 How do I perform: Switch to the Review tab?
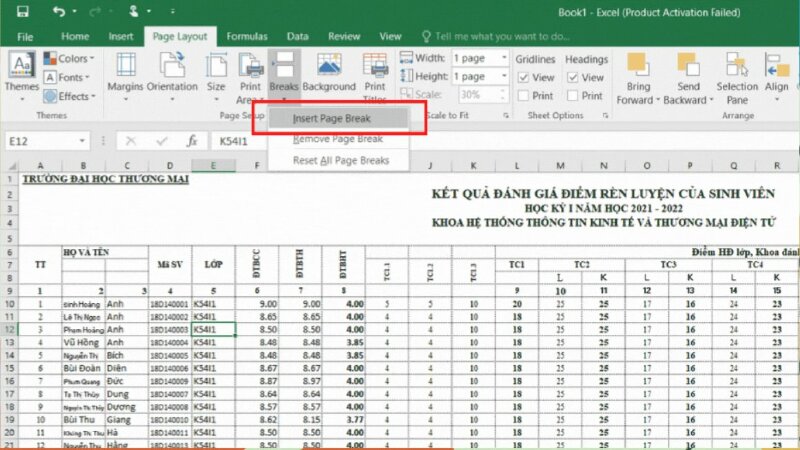pos(344,37)
